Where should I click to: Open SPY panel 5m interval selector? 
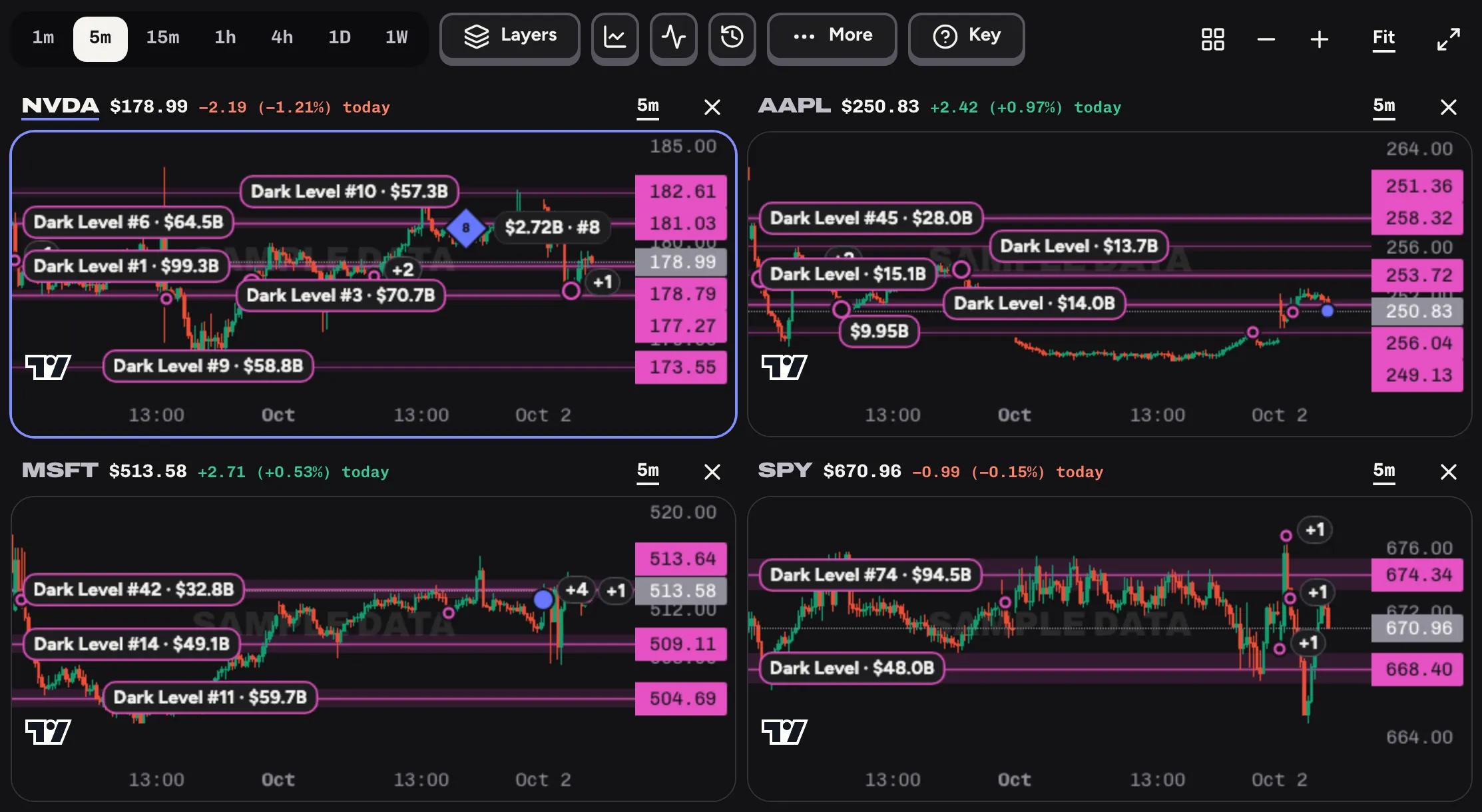point(1384,471)
